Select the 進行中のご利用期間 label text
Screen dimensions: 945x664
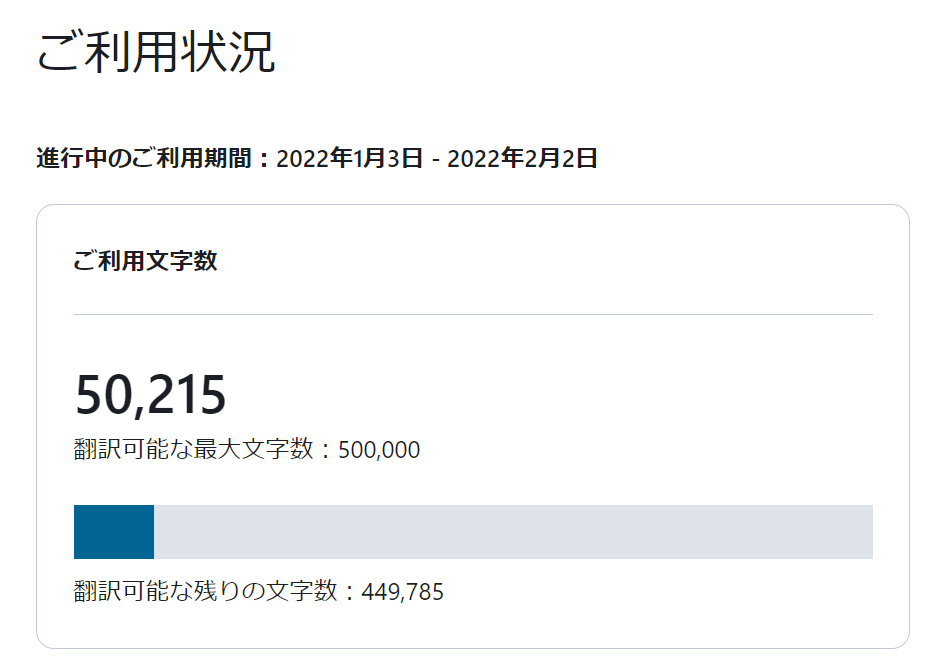pyautogui.click(x=143, y=158)
